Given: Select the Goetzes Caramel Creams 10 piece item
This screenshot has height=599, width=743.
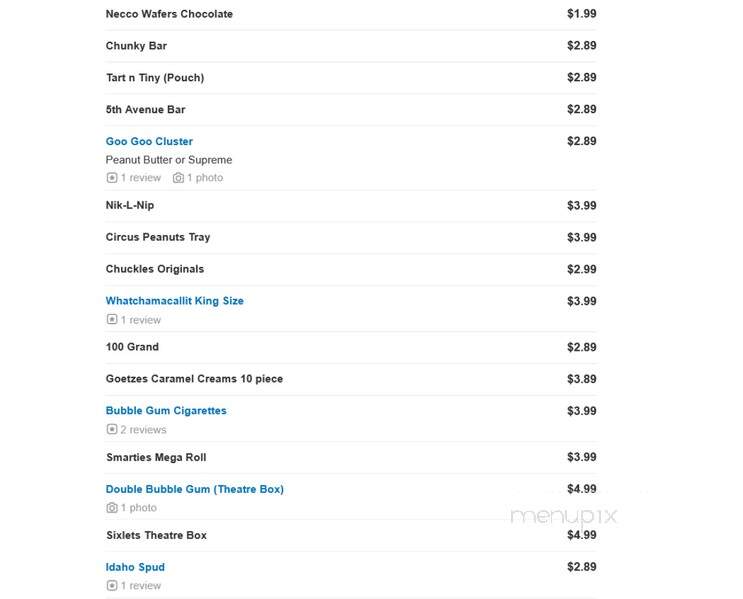Looking at the screenshot, I should [x=194, y=379].
